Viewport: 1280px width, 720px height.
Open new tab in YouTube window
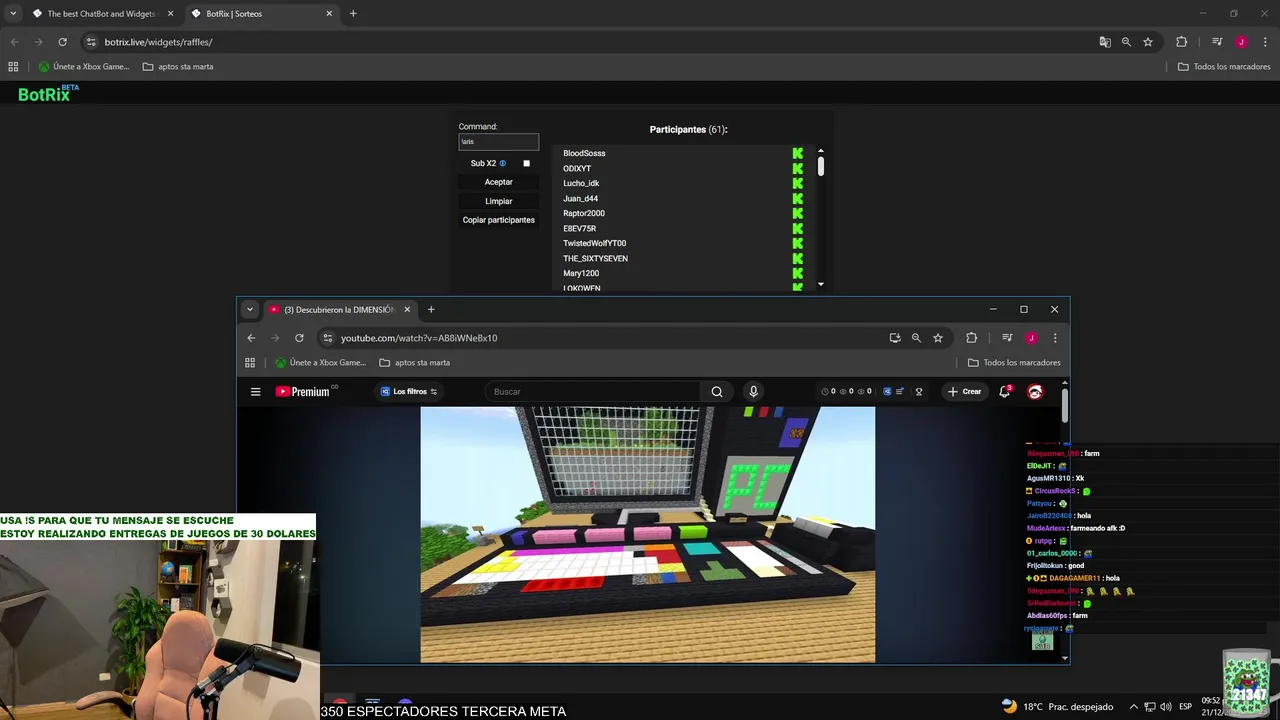tap(431, 310)
